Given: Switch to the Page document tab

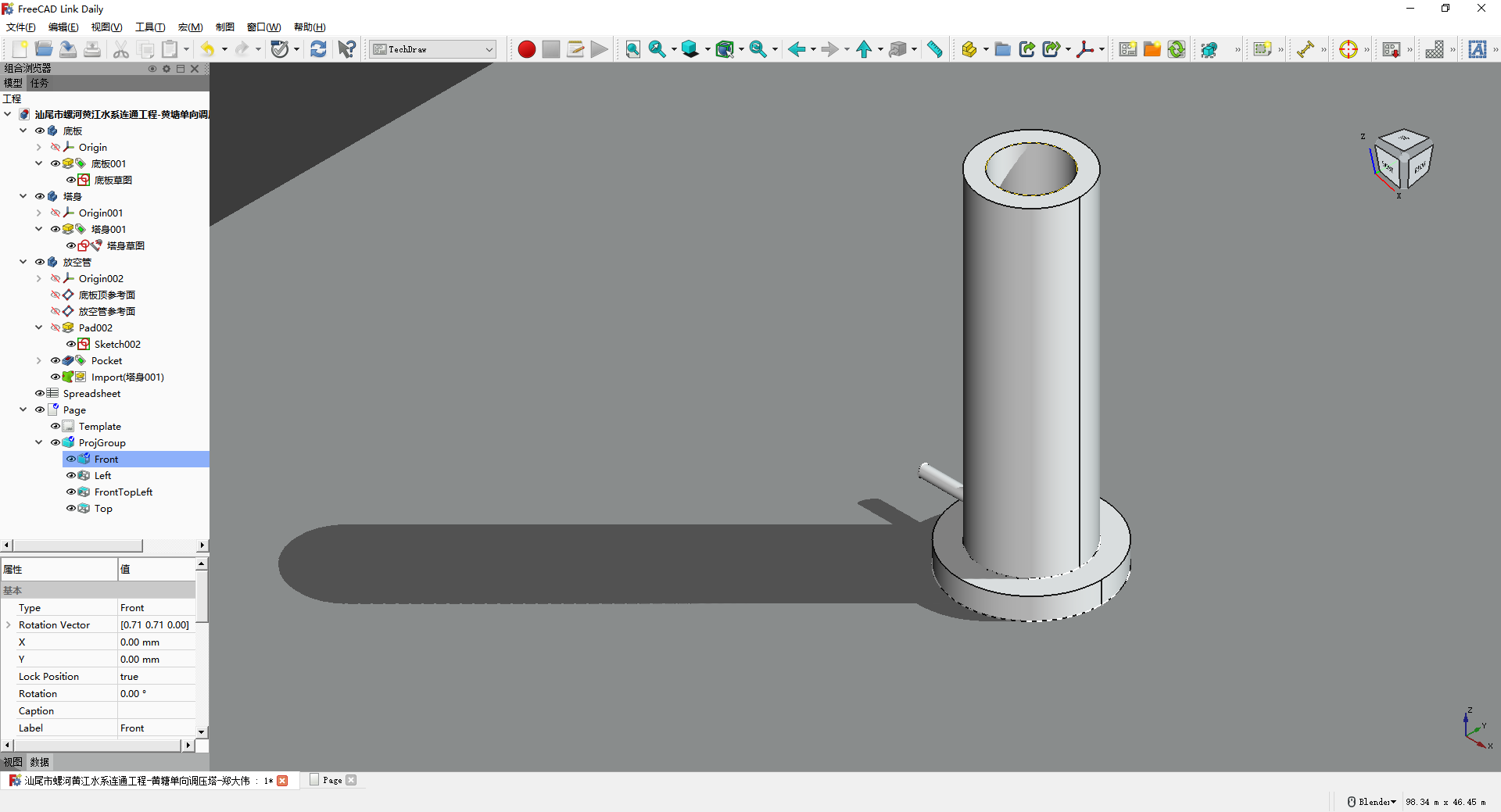Looking at the screenshot, I should 332,780.
